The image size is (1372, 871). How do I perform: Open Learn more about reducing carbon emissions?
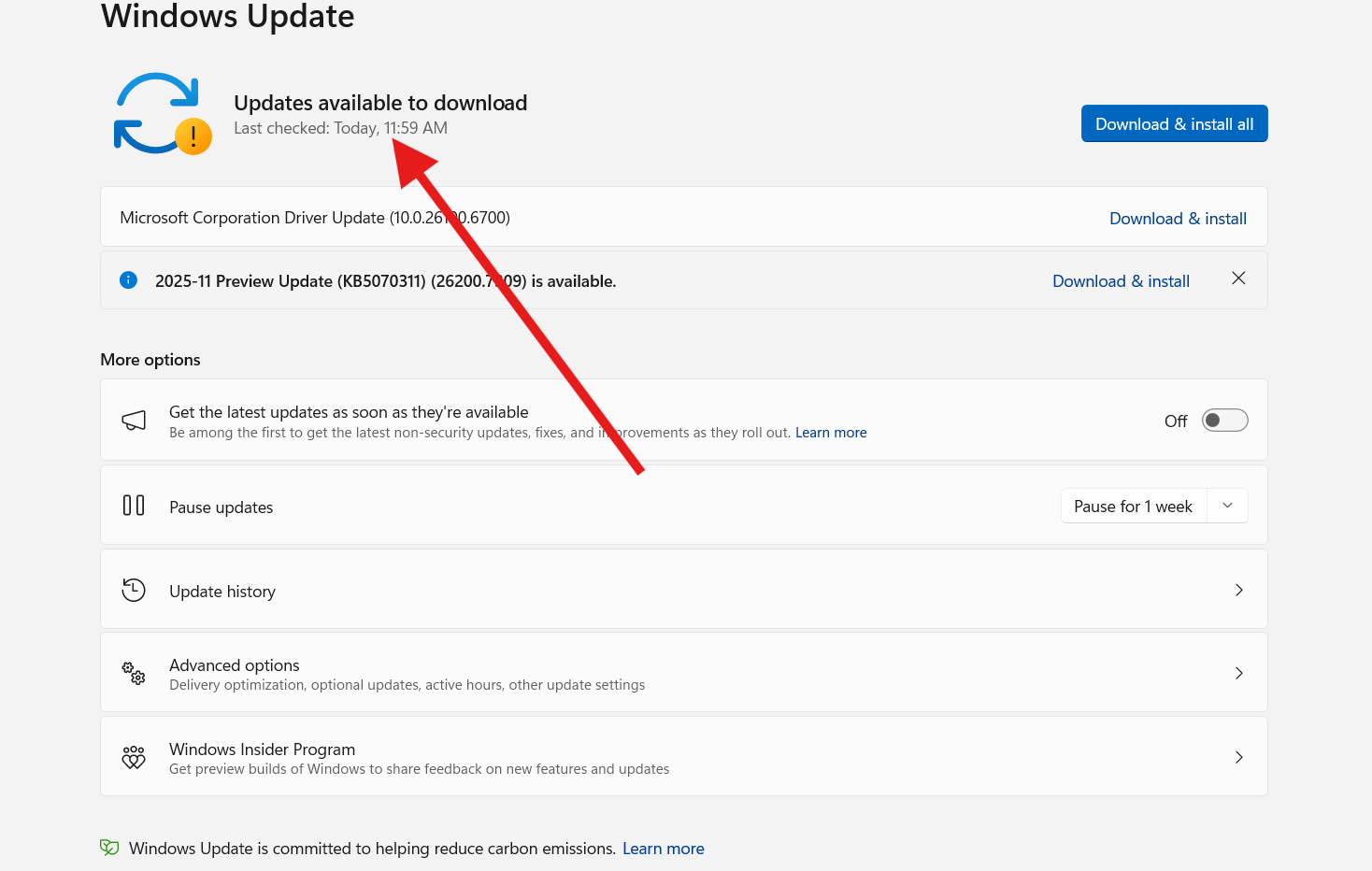coord(664,848)
